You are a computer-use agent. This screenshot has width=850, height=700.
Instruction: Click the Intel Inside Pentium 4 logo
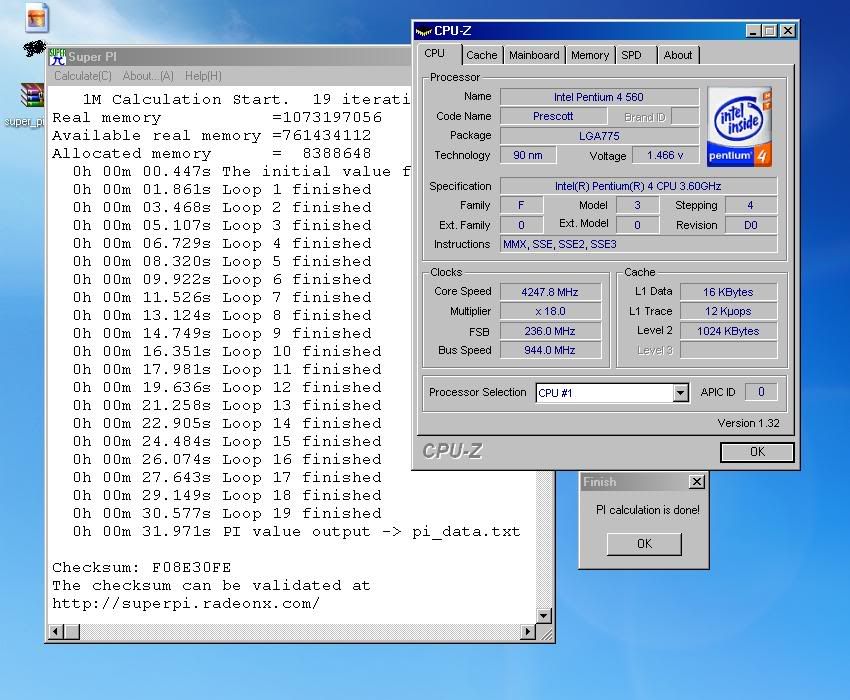point(739,126)
